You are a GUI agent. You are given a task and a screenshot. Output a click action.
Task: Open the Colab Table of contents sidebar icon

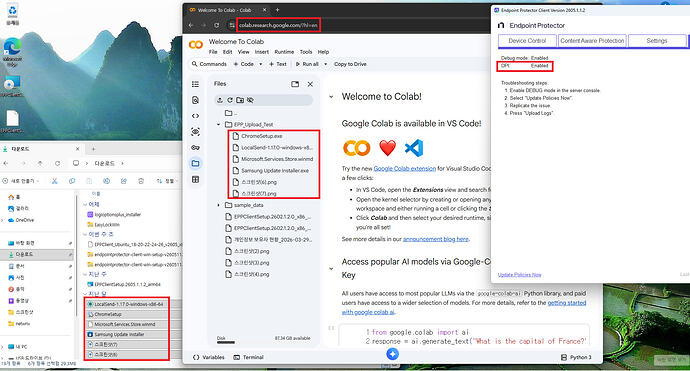point(195,84)
